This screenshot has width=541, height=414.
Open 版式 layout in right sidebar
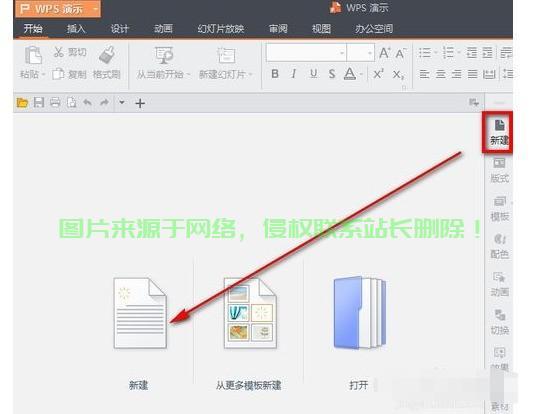(499, 170)
